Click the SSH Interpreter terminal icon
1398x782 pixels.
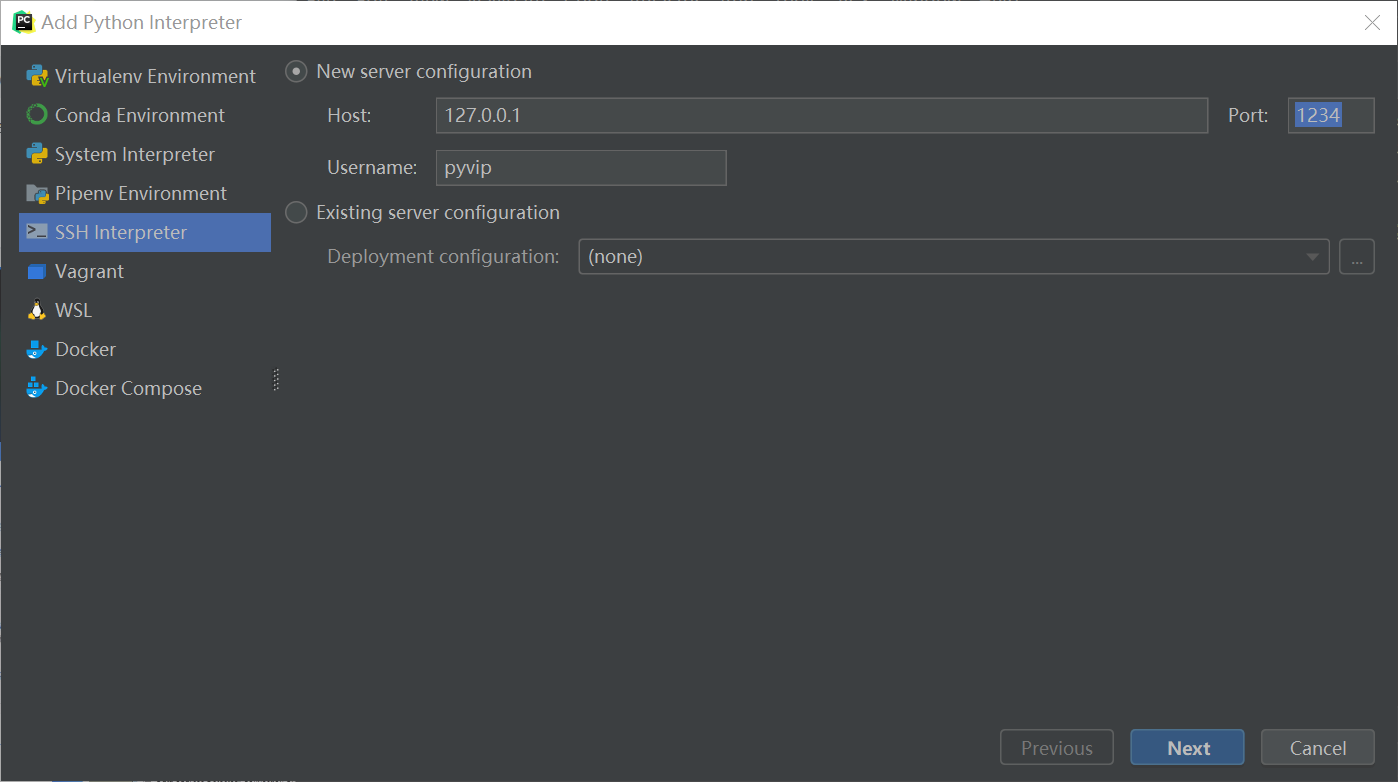(37, 232)
